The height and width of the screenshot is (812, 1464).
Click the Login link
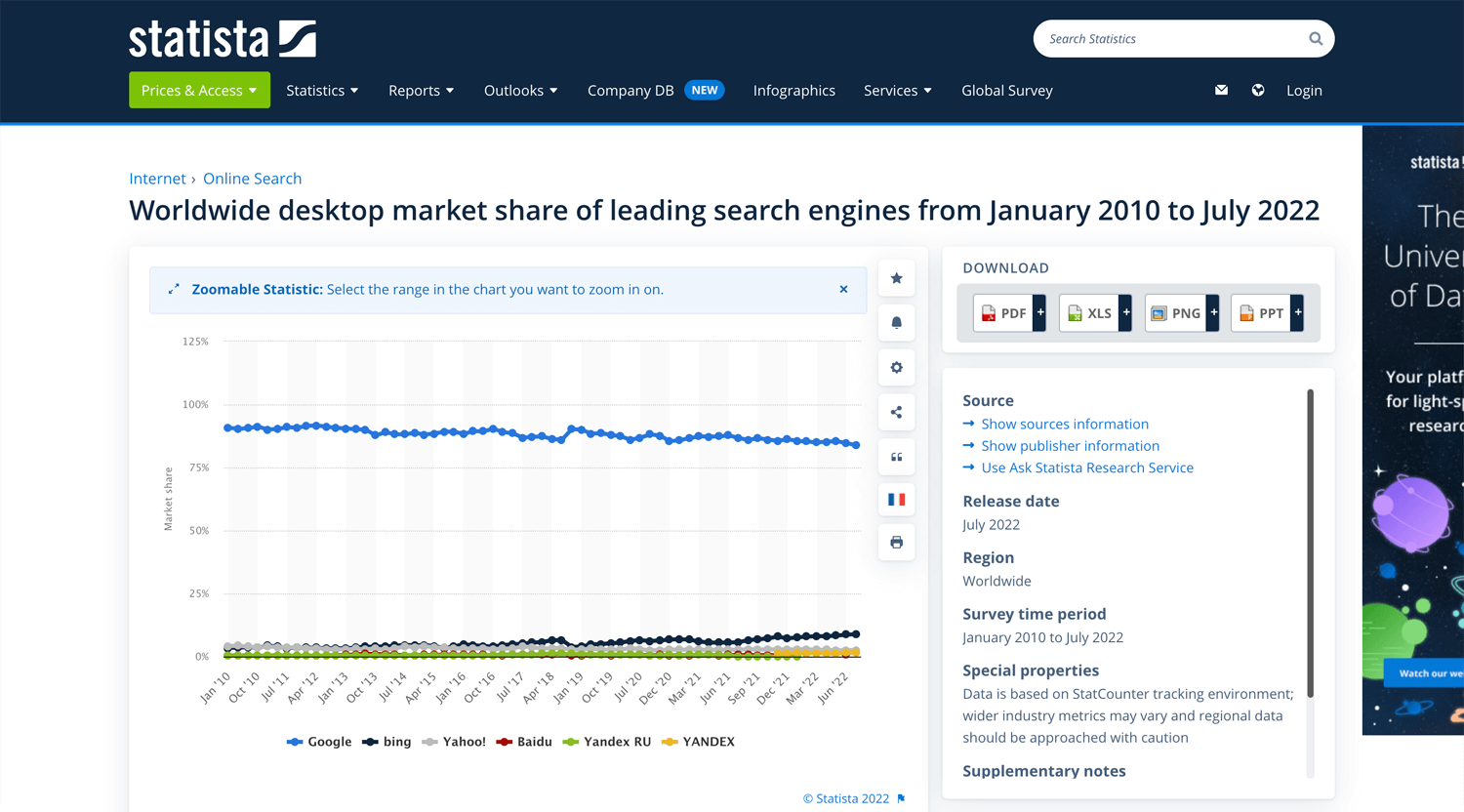[x=1304, y=90]
